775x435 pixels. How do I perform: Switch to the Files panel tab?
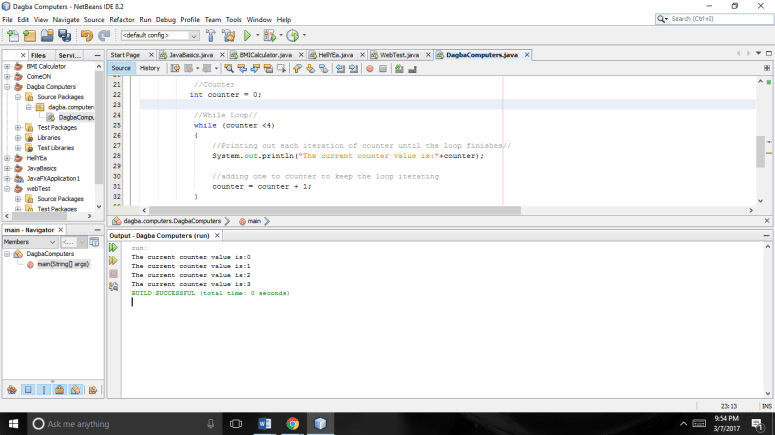[x=38, y=55]
